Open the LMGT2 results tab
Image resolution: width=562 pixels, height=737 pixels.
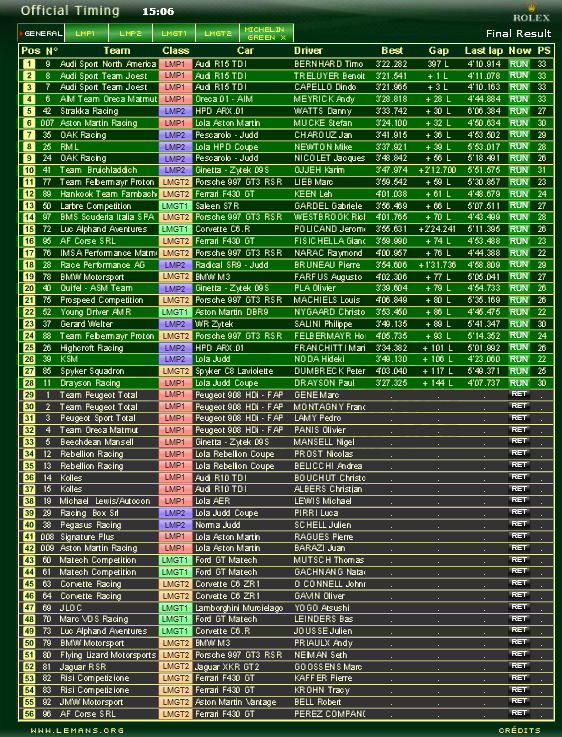[218, 33]
